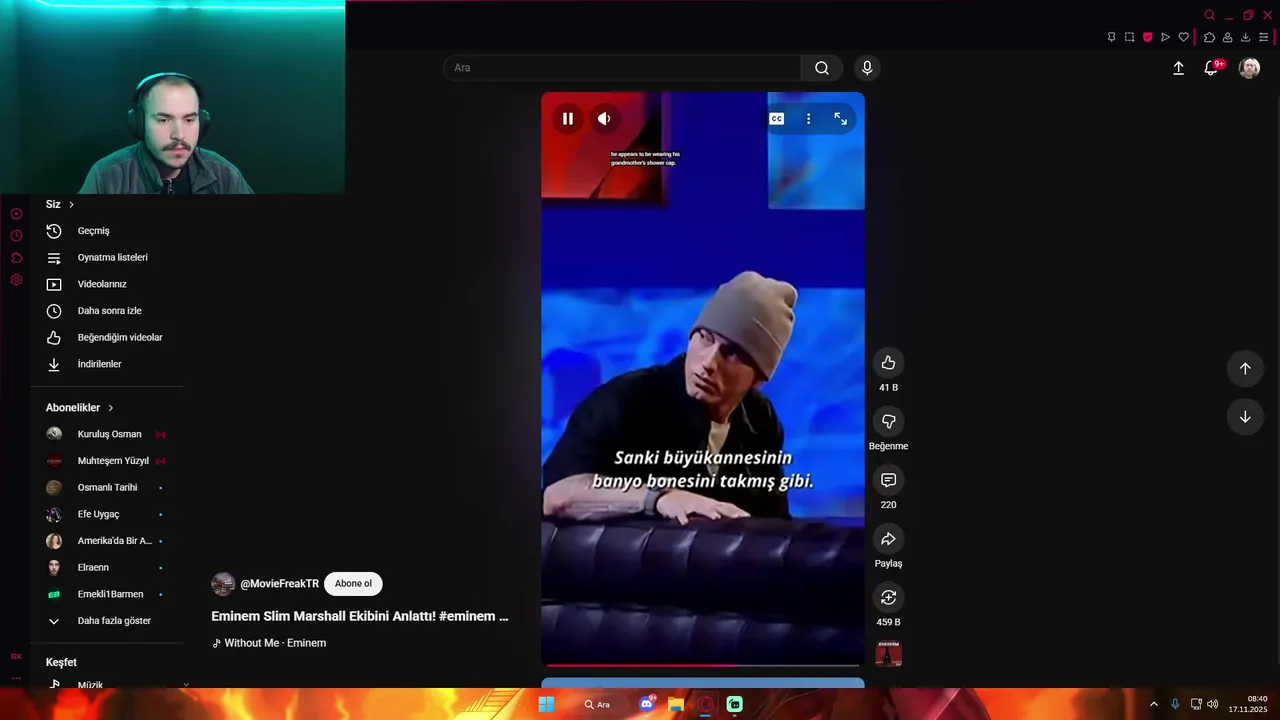Open the browser sidebar history clock icon
The image size is (1280, 720).
16,236
